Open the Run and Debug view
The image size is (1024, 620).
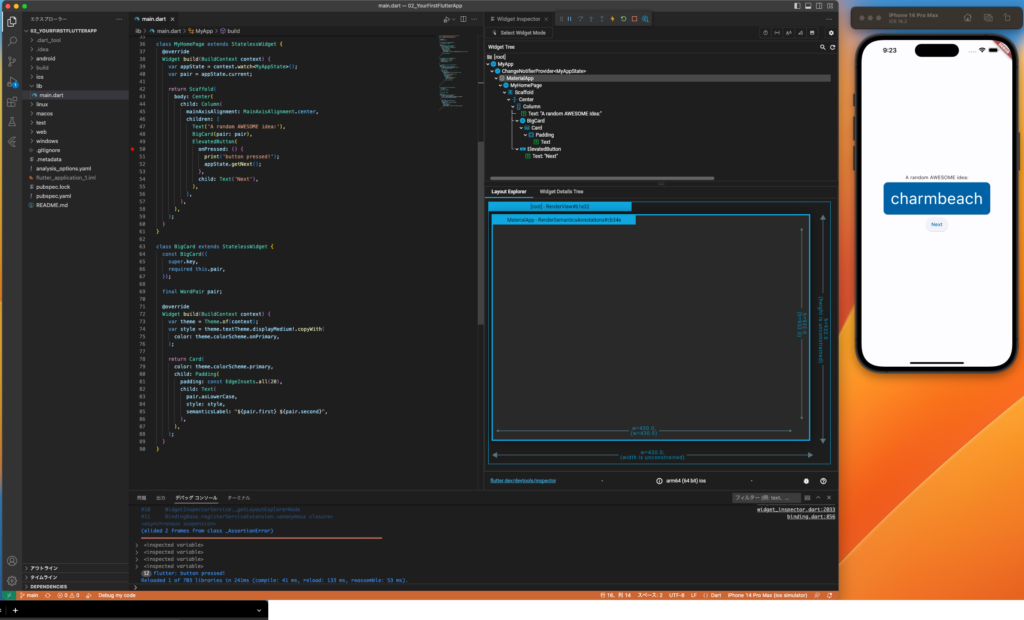pos(11,81)
